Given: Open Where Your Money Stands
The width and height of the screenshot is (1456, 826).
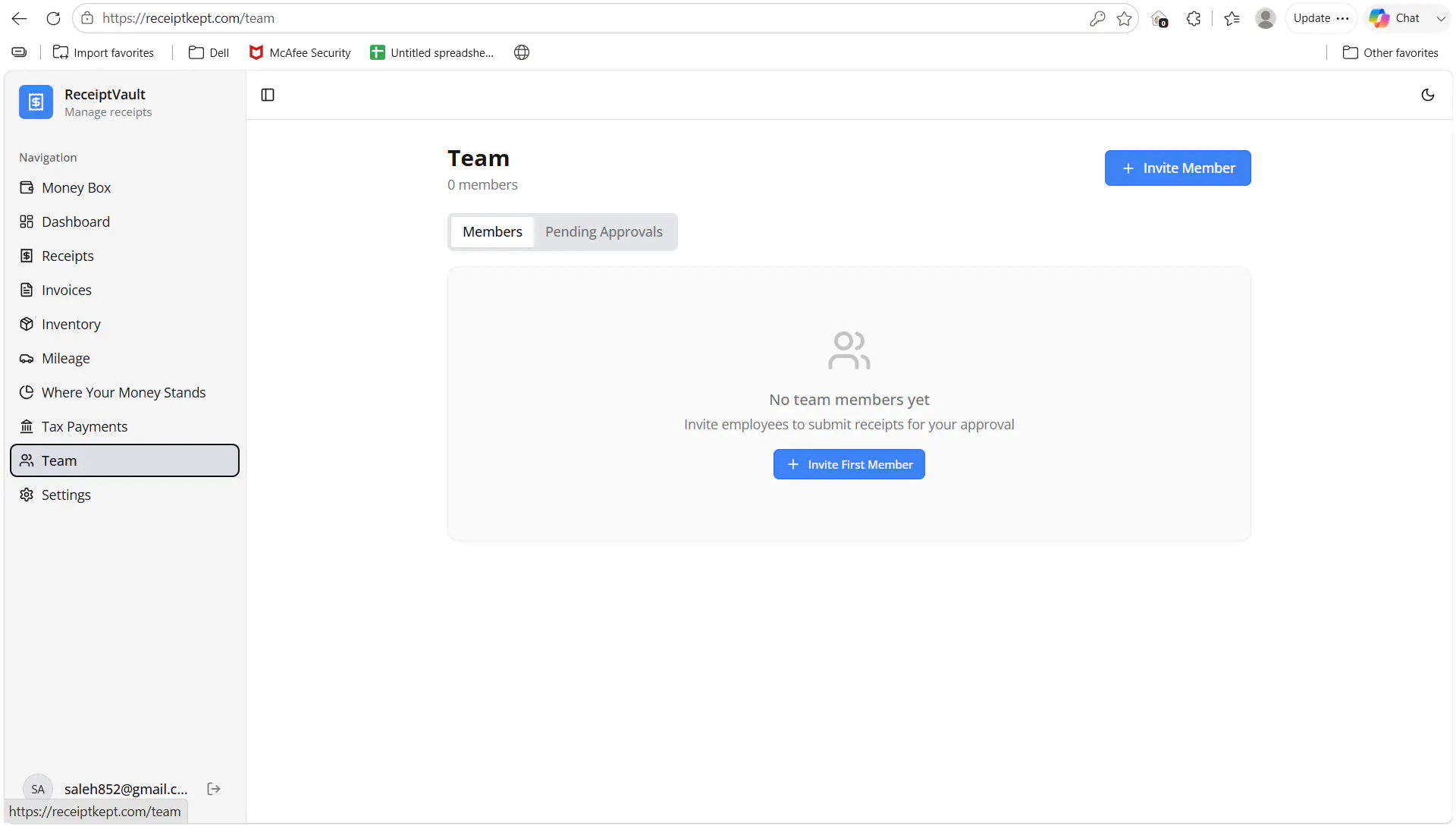Looking at the screenshot, I should pos(125,392).
